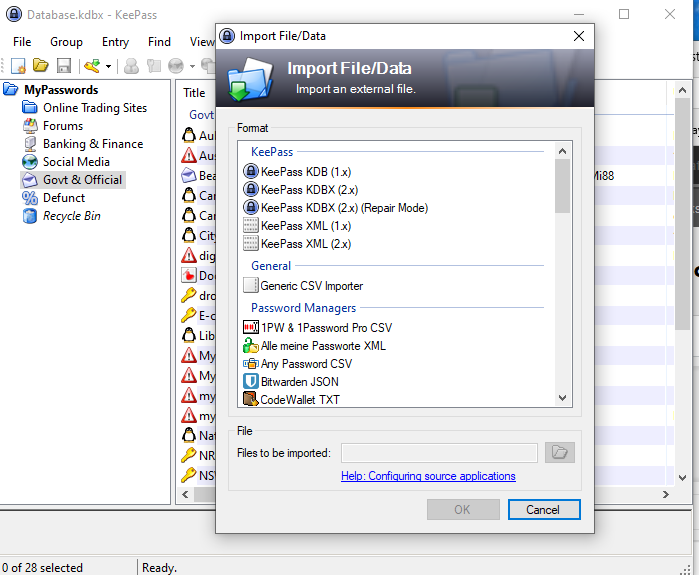Collapse the Password Managers group header
This screenshot has height=575, width=699.
click(x=303, y=308)
